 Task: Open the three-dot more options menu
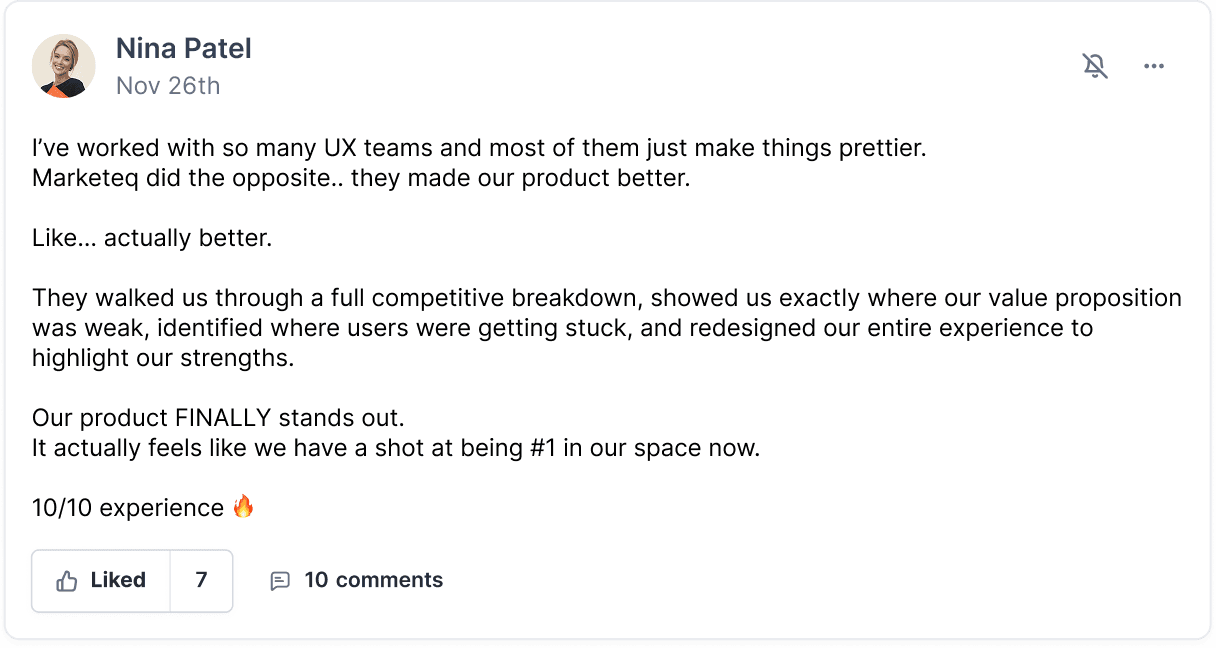[x=1154, y=66]
